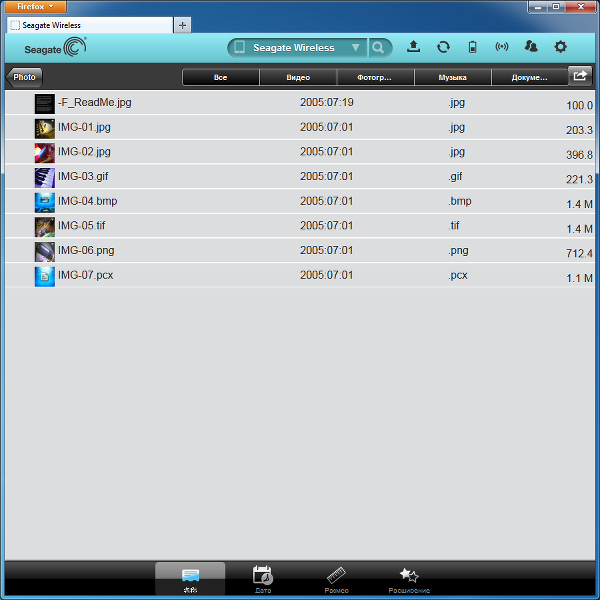Viewport: 600px width, 600px height.
Task: Click the .bmp extension cell
Action: (460, 201)
